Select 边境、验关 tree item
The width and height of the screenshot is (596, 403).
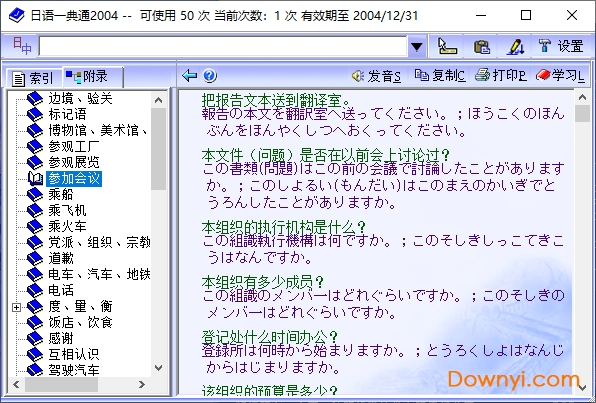[x=80, y=99]
